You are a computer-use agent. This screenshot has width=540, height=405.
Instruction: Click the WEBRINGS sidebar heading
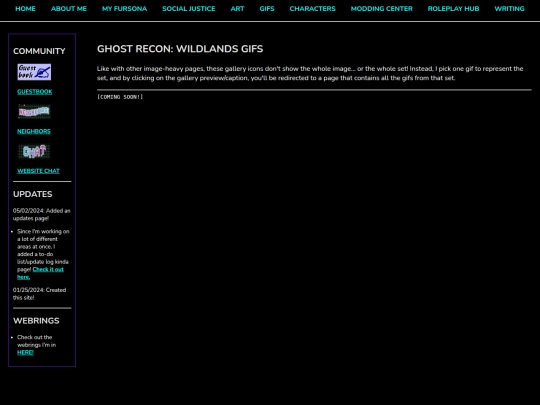pos(36,321)
